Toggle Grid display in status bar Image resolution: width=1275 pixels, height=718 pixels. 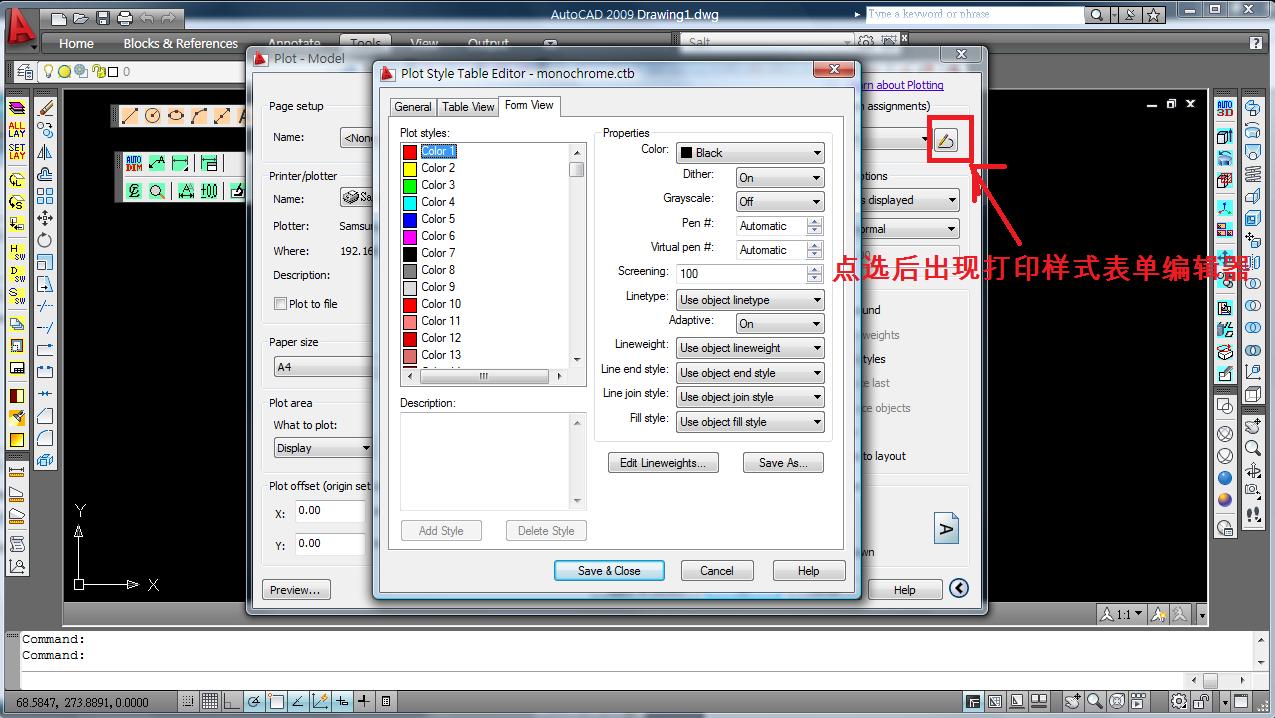click(210, 702)
